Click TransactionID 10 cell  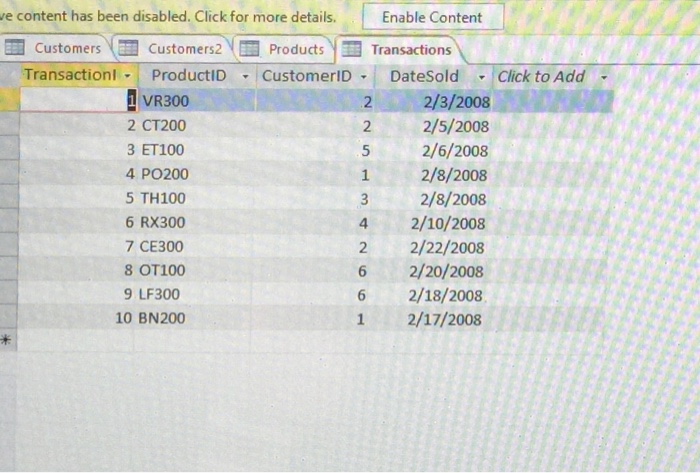pos(76,318)
